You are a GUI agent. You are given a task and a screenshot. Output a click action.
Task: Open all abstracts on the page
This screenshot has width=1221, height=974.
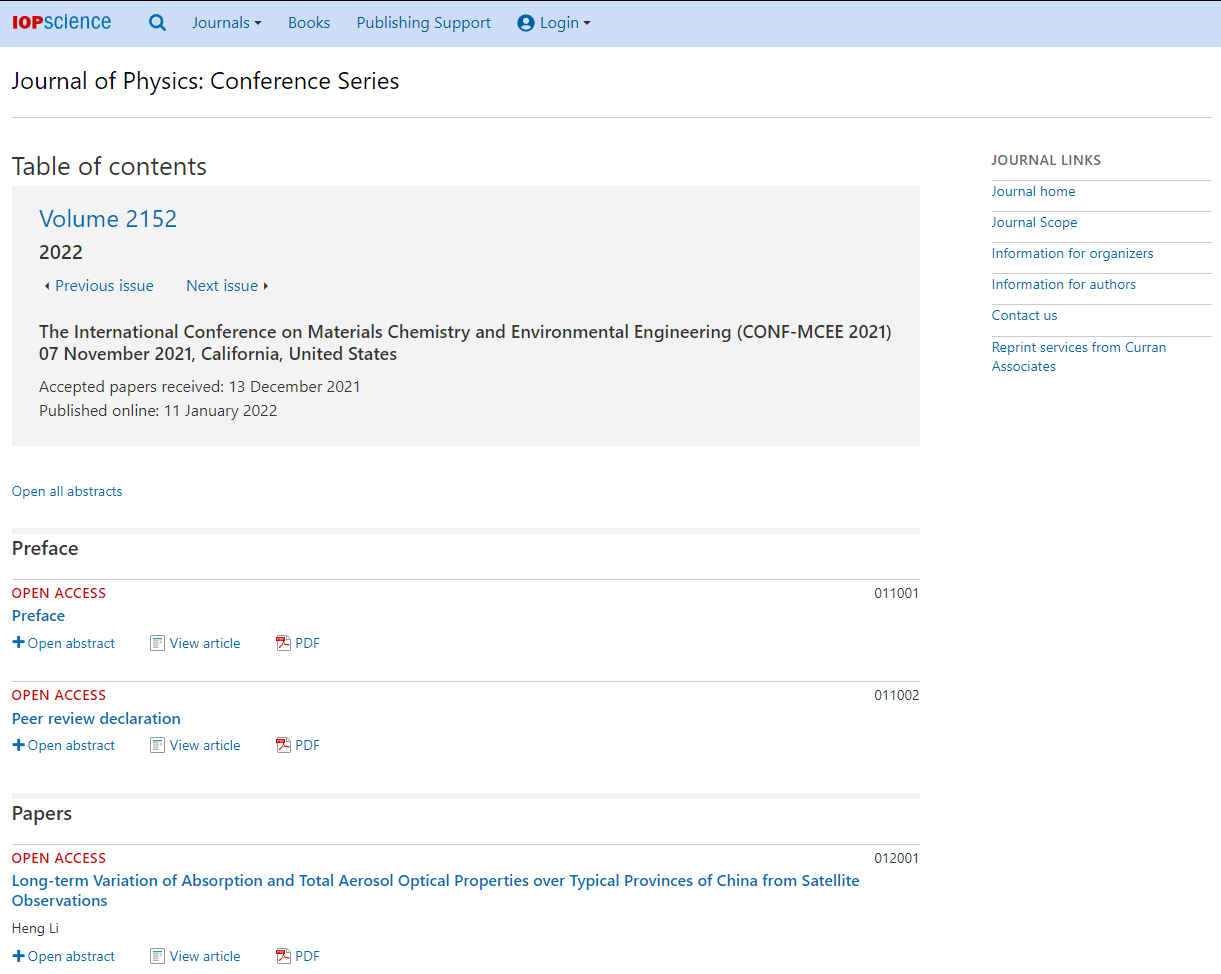(x=67, y=491)
